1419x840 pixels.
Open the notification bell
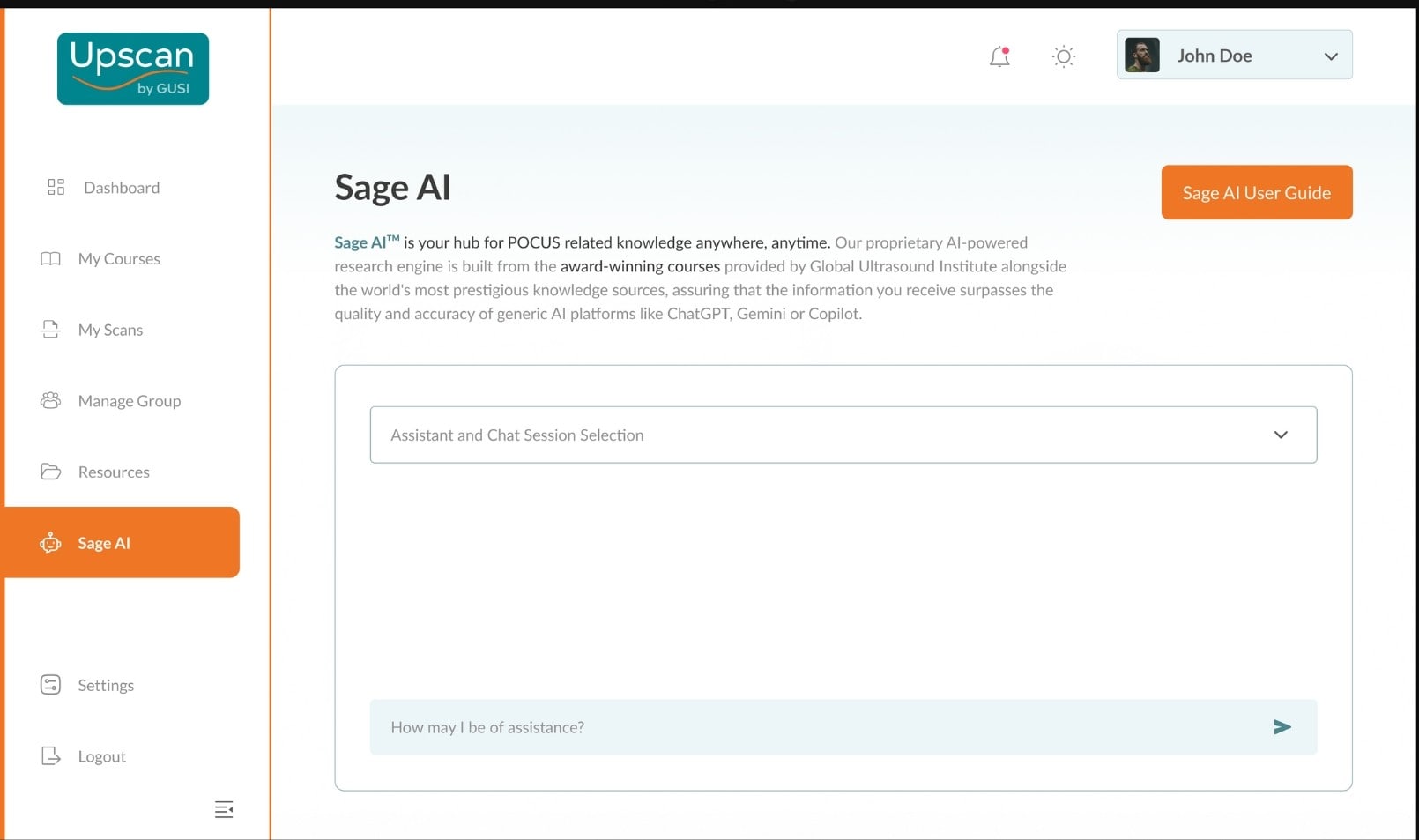pyautogui.click(x=999, y=56)
